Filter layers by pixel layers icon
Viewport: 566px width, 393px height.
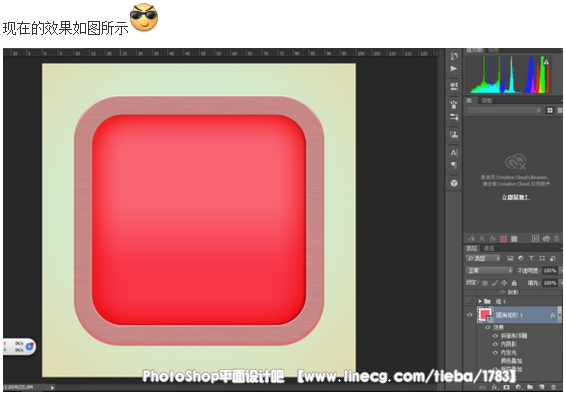(510, 258)
